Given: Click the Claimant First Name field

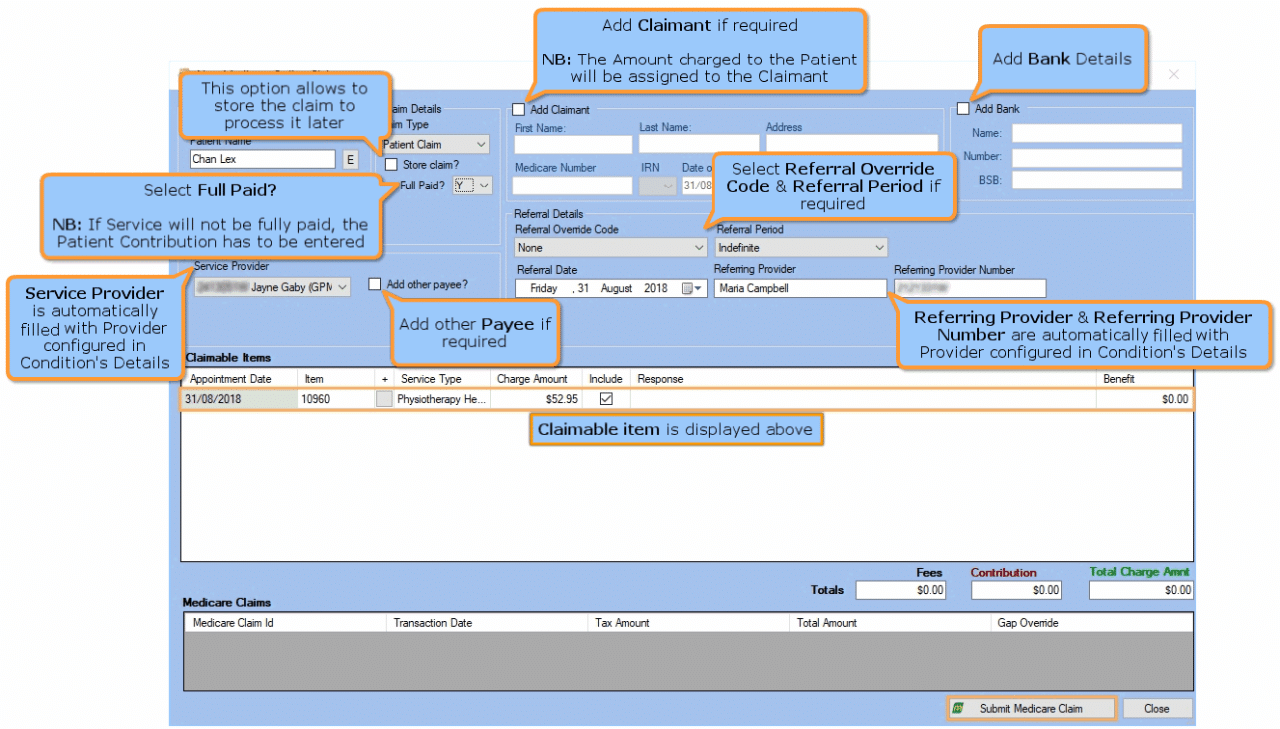Looking at the screenshot, I should (573, 144).
